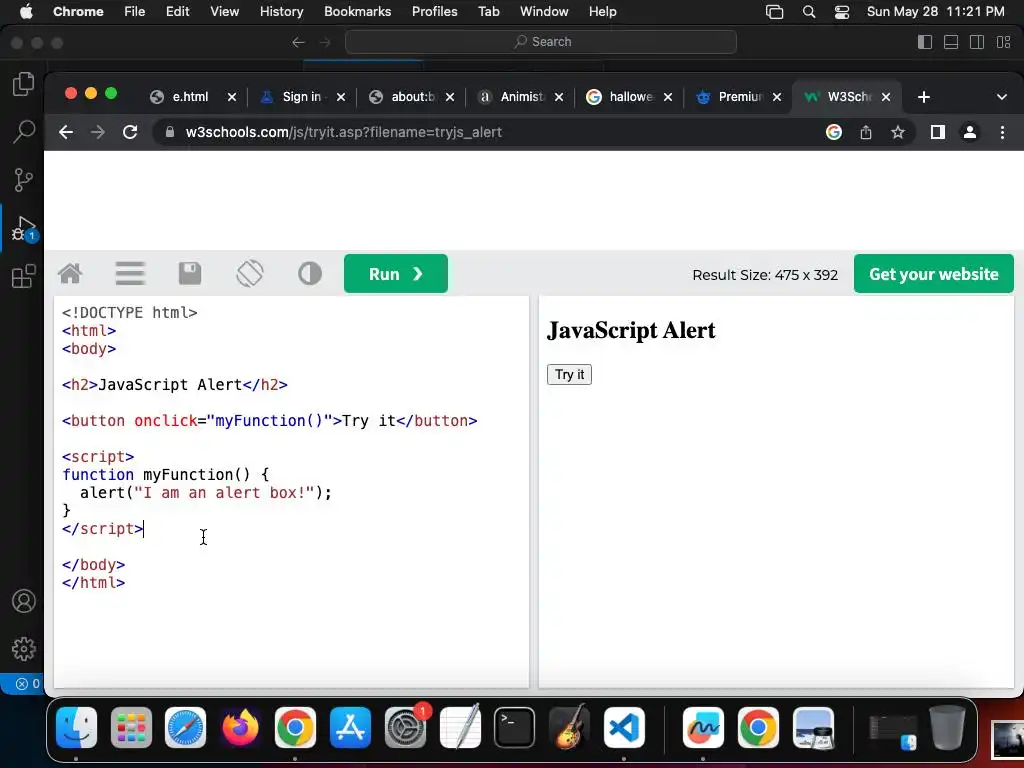Click Spotlight search icon in menu bar
This screenshot has height=768, width=1024.
(808, 12)
